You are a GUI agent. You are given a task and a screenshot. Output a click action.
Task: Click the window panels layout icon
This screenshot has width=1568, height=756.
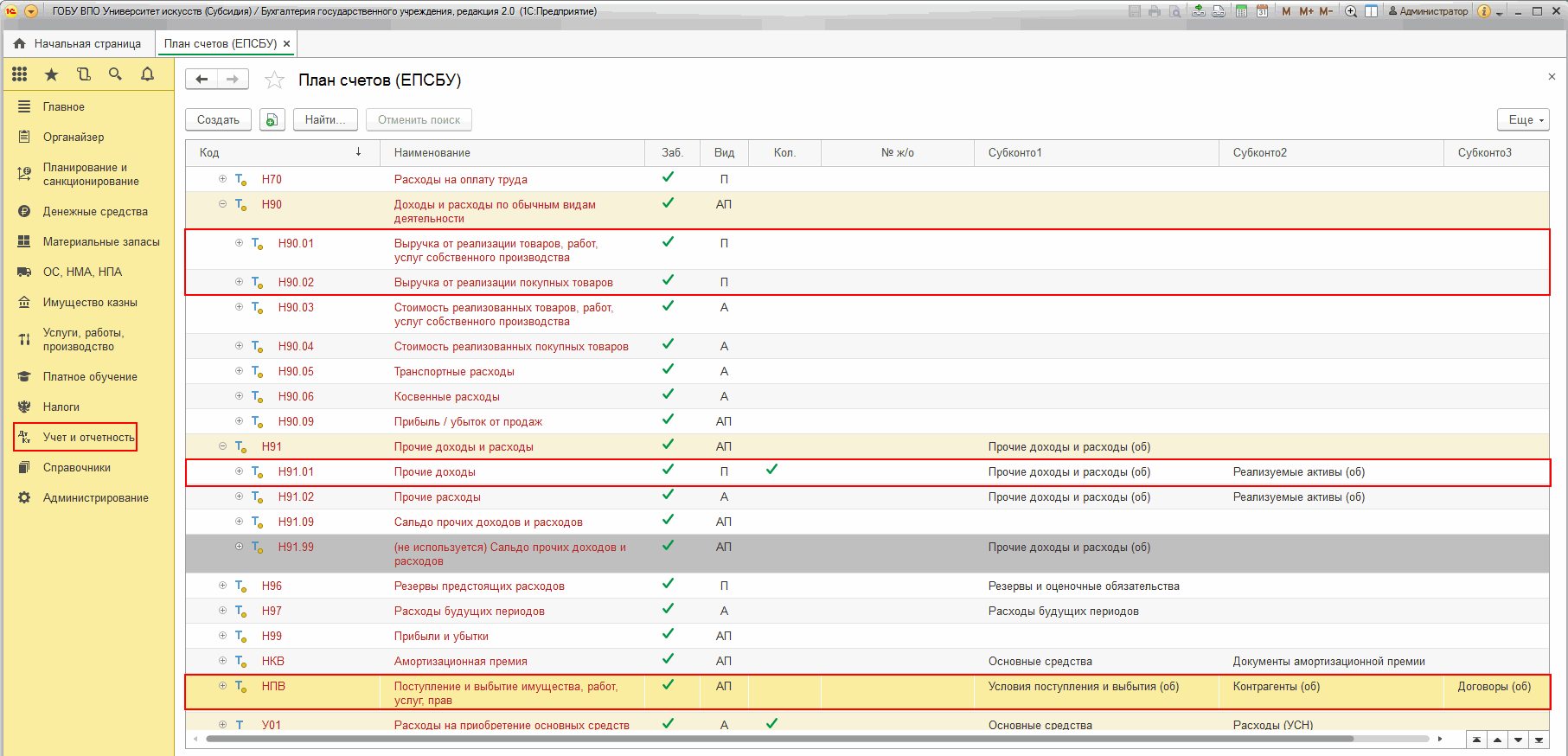pos(1371,11)
